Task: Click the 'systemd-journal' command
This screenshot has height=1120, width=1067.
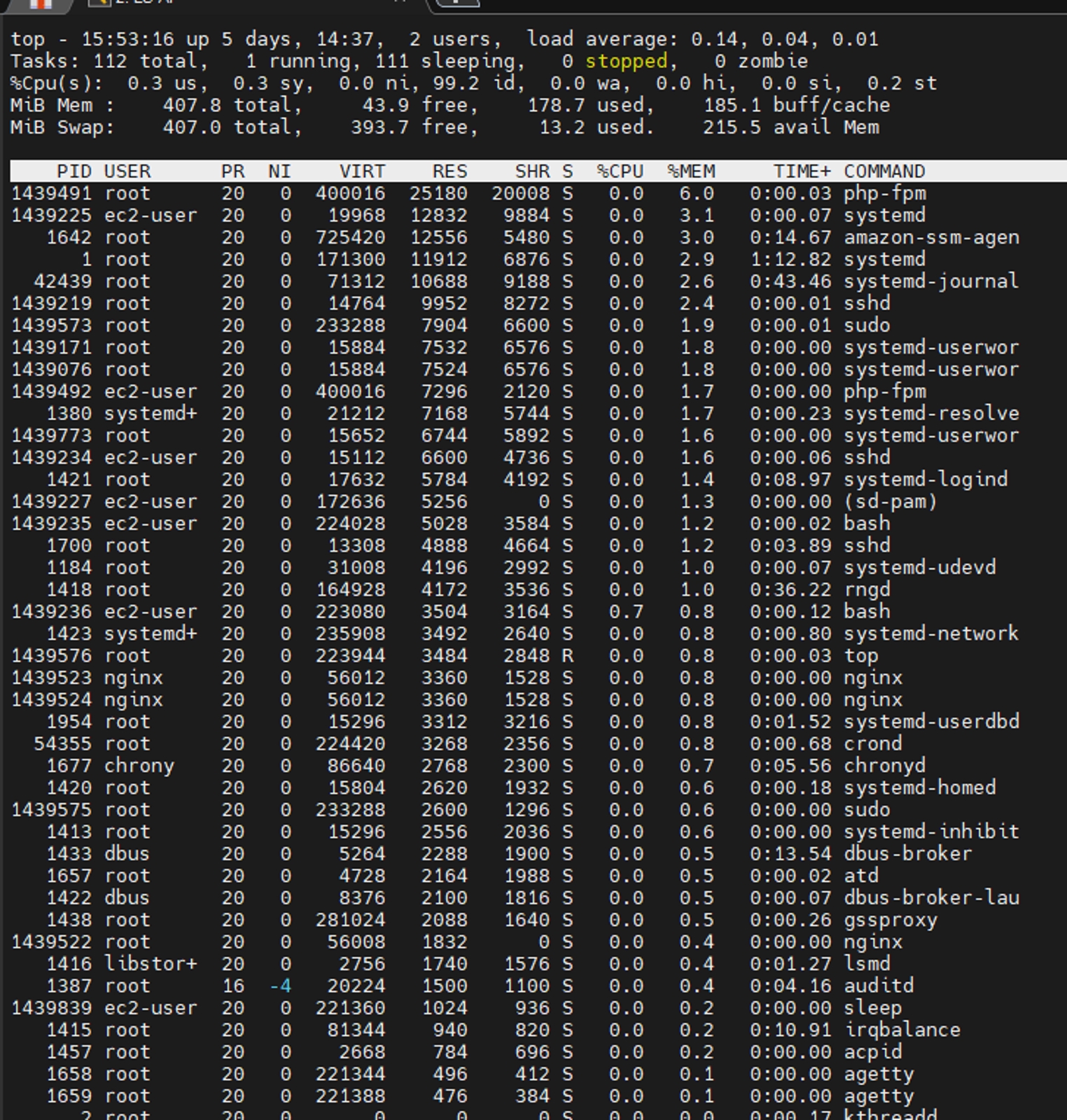Action: point(931,281)
